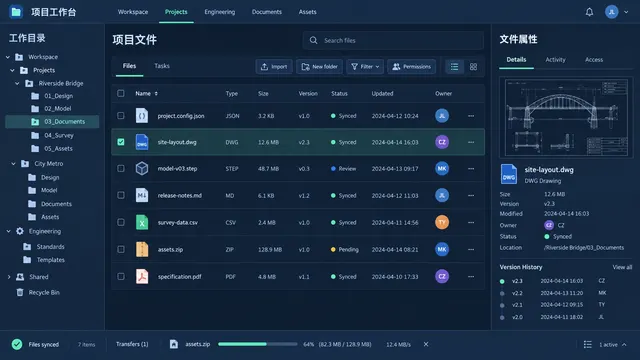Click the Files synced checkmark icon
Screen dimensions: 640x360
click(x=17, y=344)
